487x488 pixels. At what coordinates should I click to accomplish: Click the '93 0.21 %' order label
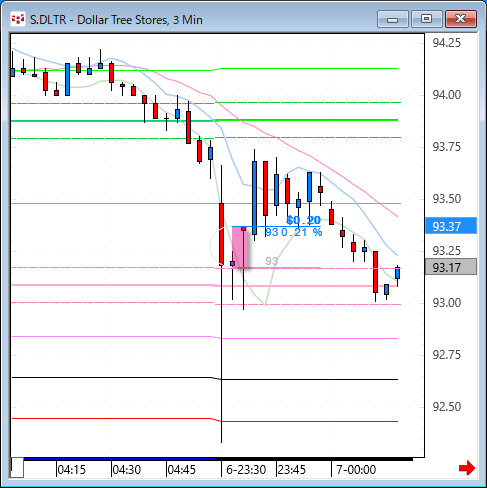coord(294,232)
